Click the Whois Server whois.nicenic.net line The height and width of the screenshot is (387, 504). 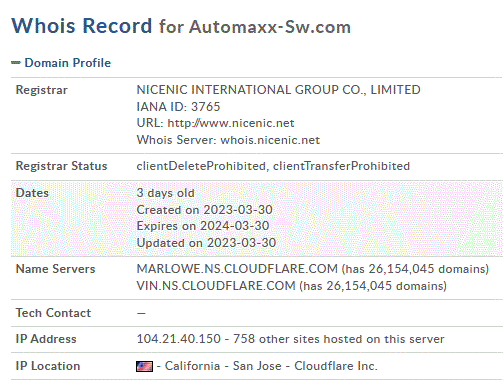pyautogui.click(x=228, y=140)
